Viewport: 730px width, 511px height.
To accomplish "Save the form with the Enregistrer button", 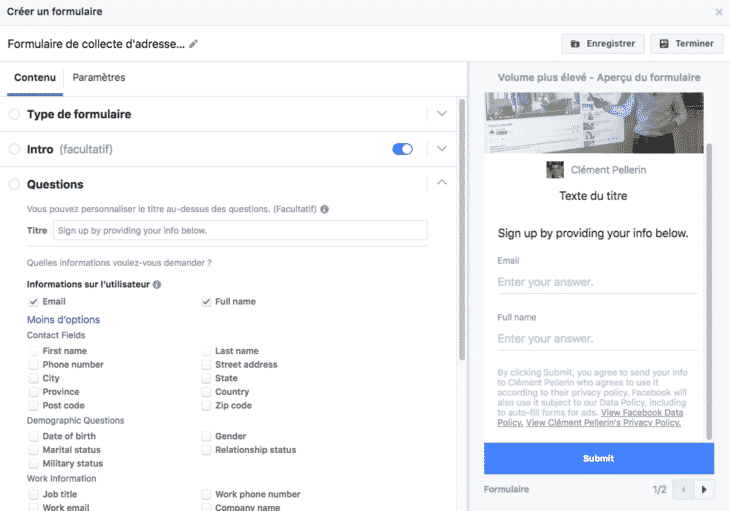I will point(603,44).
